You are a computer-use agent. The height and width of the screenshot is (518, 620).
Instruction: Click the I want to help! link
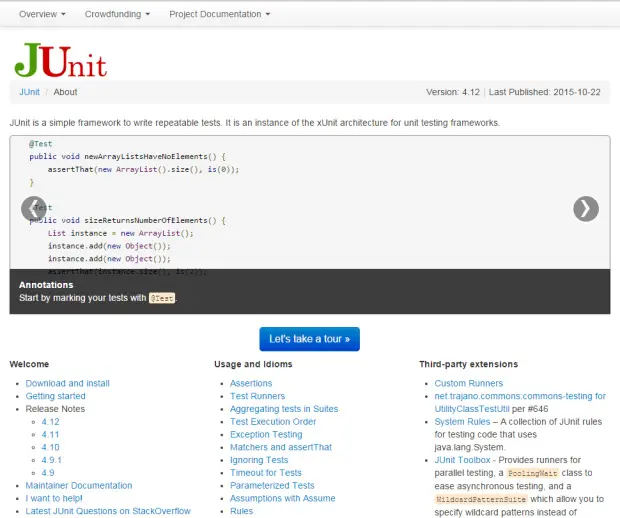tap(54, 498)
